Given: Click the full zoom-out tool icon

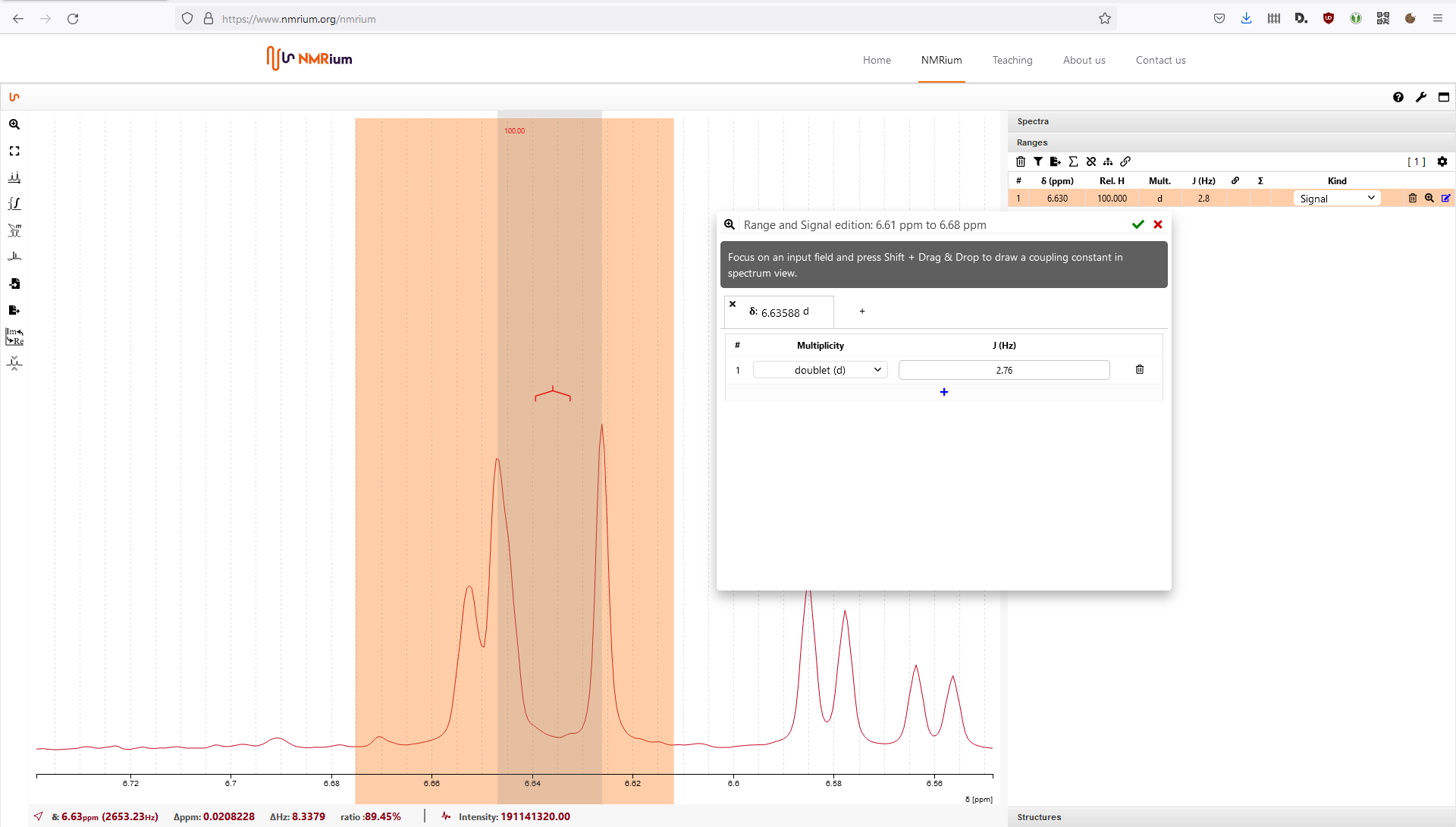Looking at the screenshot, I should tap(14, 151).
